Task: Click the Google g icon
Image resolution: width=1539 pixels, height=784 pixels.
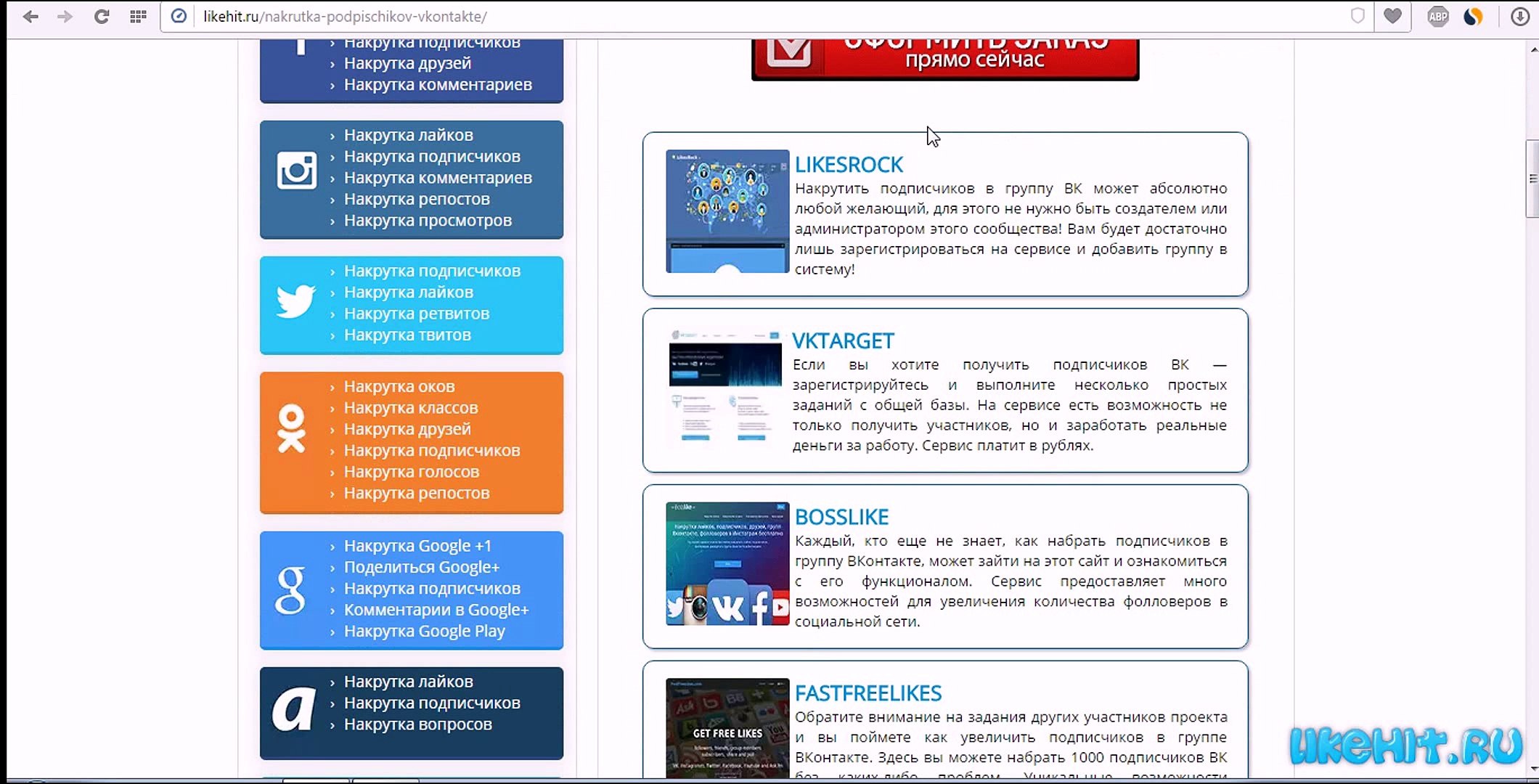Action: click(x=290, y=590)
